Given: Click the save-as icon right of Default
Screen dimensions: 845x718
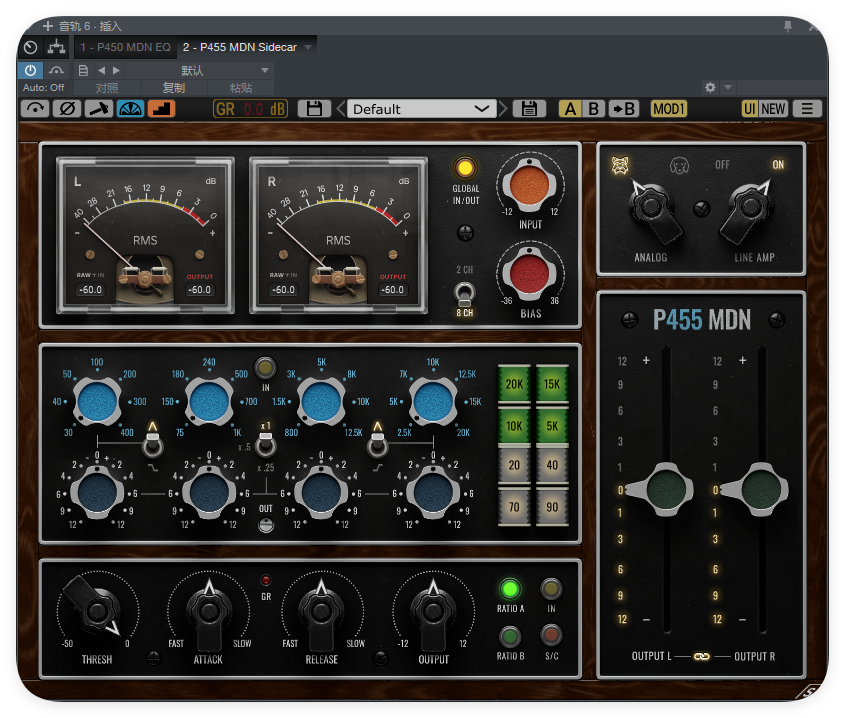Looking at the screenshot, I should 529,109.
